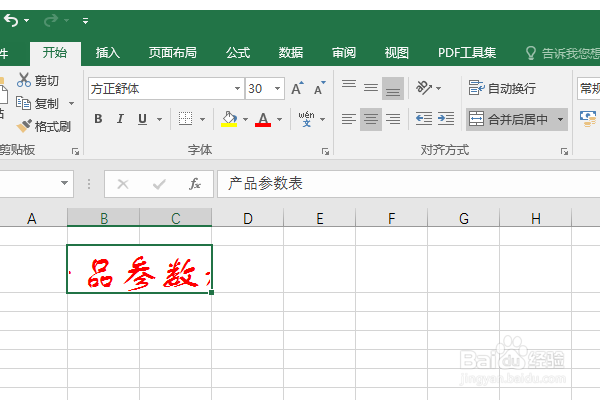Select column F header
The height and width of the screenshot is (400, 600).
(391, 218)
